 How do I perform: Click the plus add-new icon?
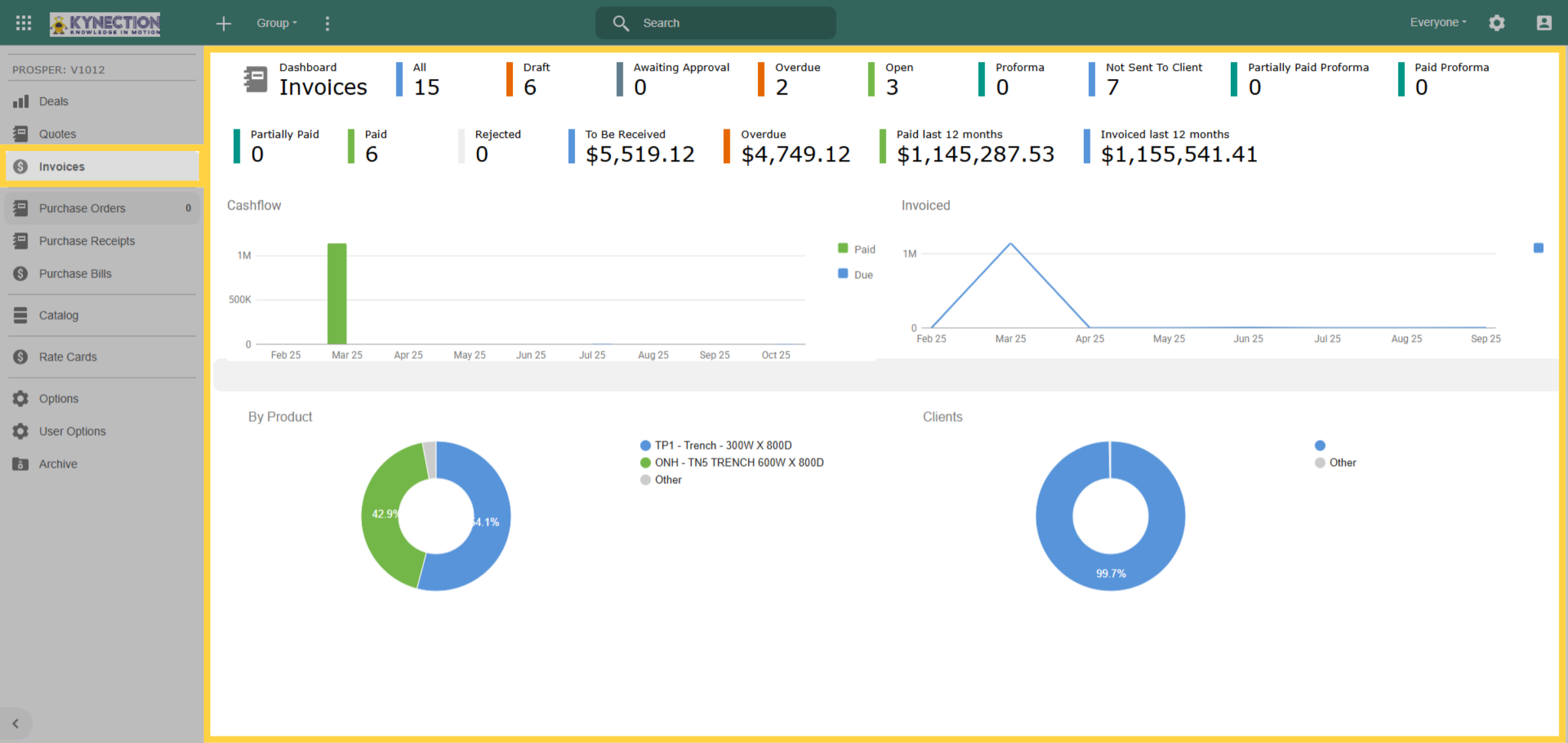pyautogui.click(x=223, y=24)
